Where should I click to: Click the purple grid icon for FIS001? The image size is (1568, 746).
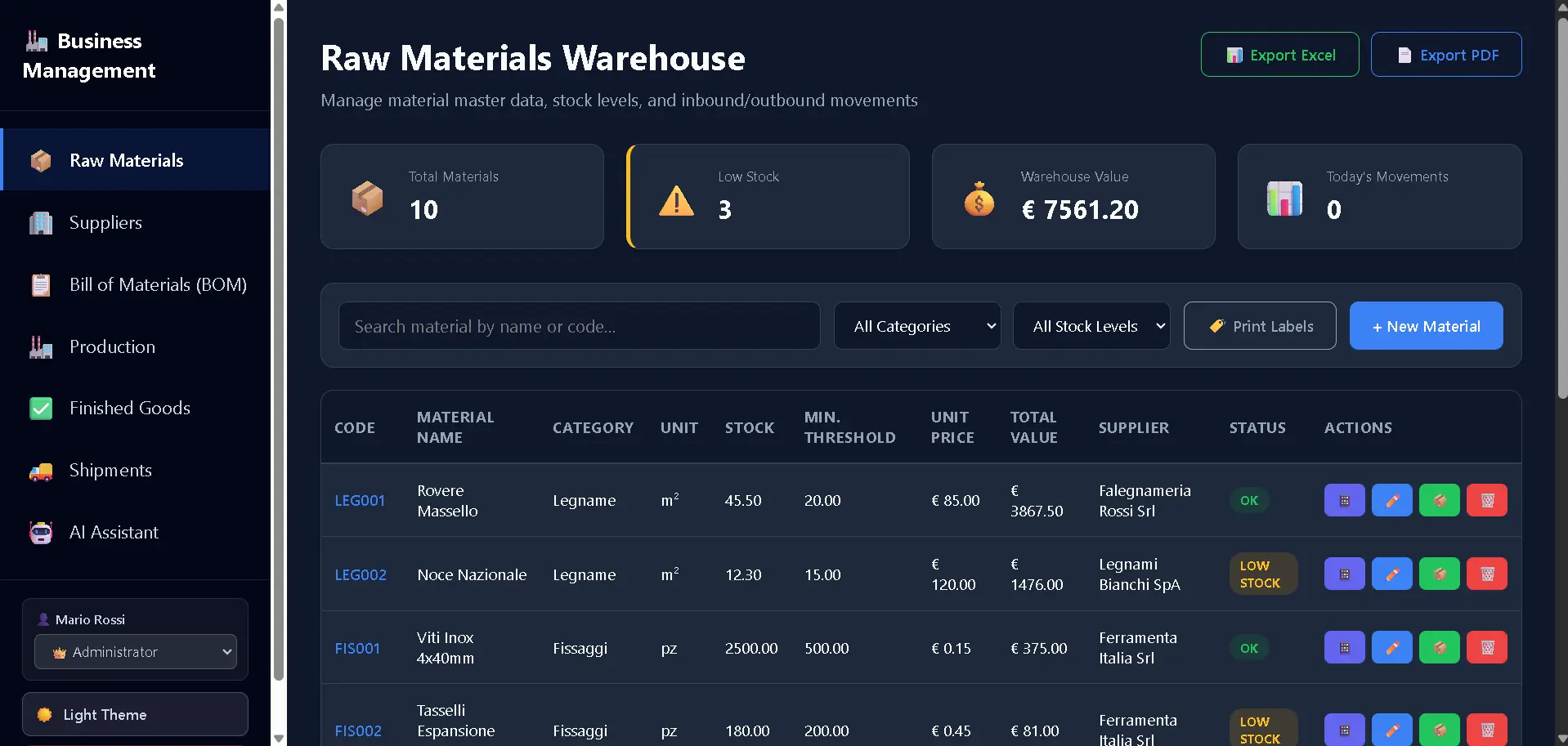click(1344, 648)
